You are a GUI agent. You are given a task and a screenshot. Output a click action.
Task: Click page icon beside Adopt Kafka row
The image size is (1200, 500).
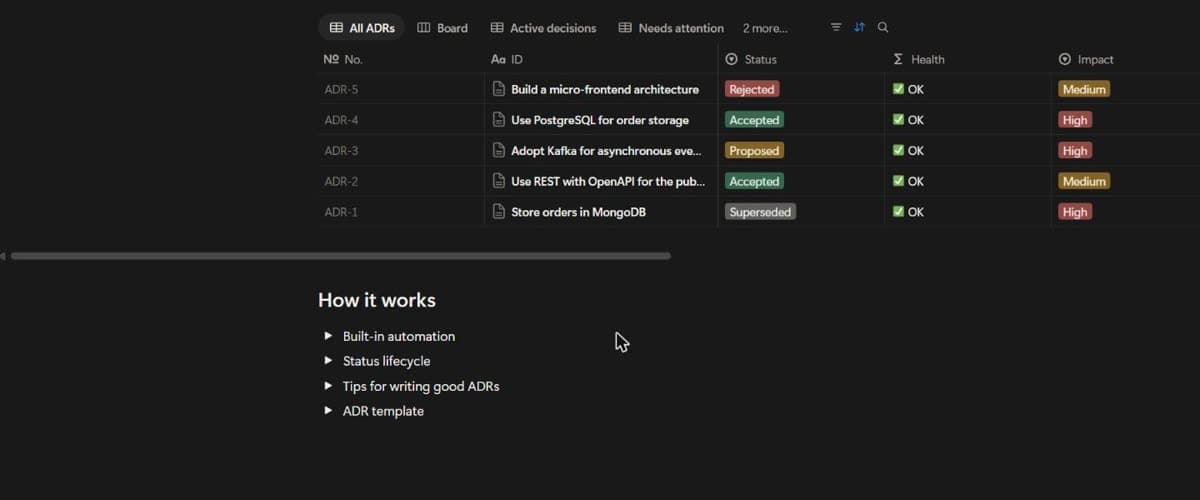499,151
